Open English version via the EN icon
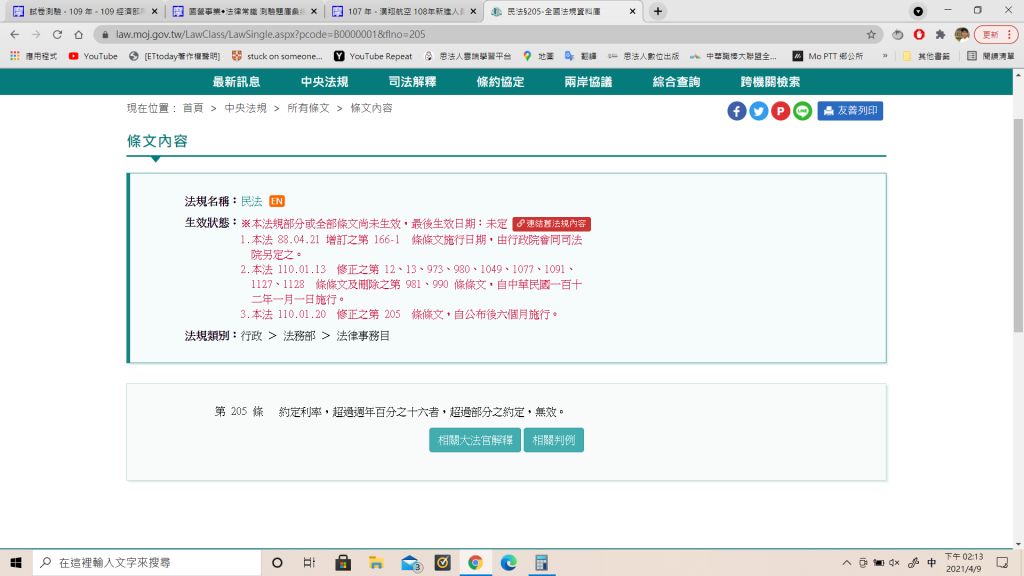The image size is (1024, 576). coord(277,201)
